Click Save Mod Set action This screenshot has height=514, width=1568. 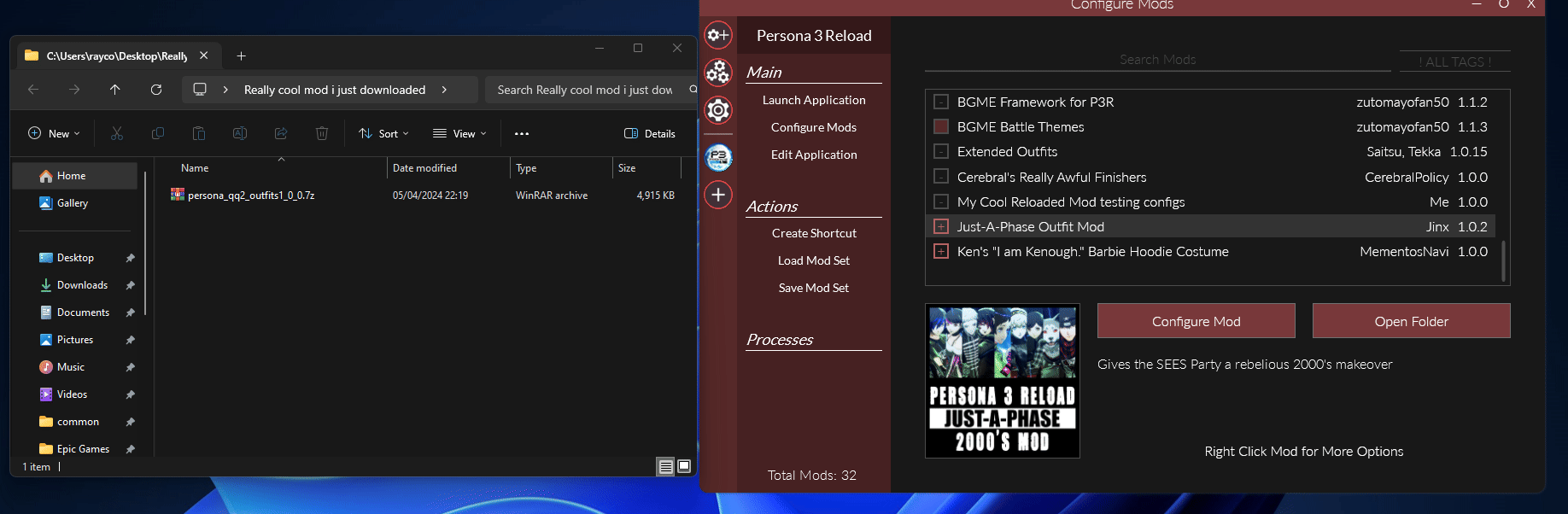(814, 288)
